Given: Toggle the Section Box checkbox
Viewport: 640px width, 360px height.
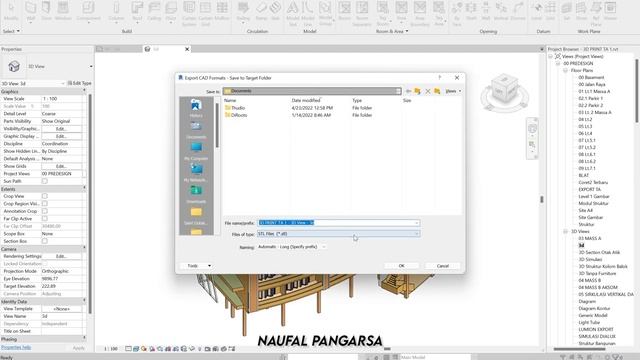Looking at the screenshot, I should pyautogui.click(x=44, y=241).
